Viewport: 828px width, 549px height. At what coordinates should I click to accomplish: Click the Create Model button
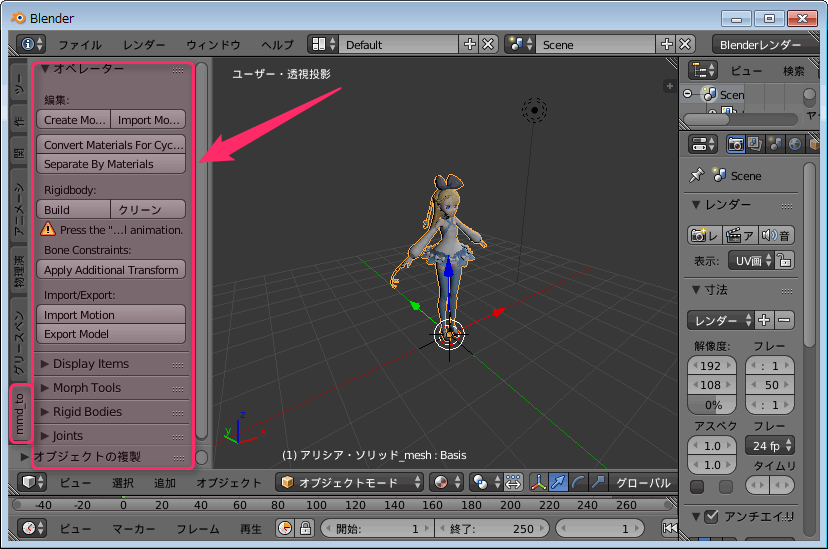[74, 120]
